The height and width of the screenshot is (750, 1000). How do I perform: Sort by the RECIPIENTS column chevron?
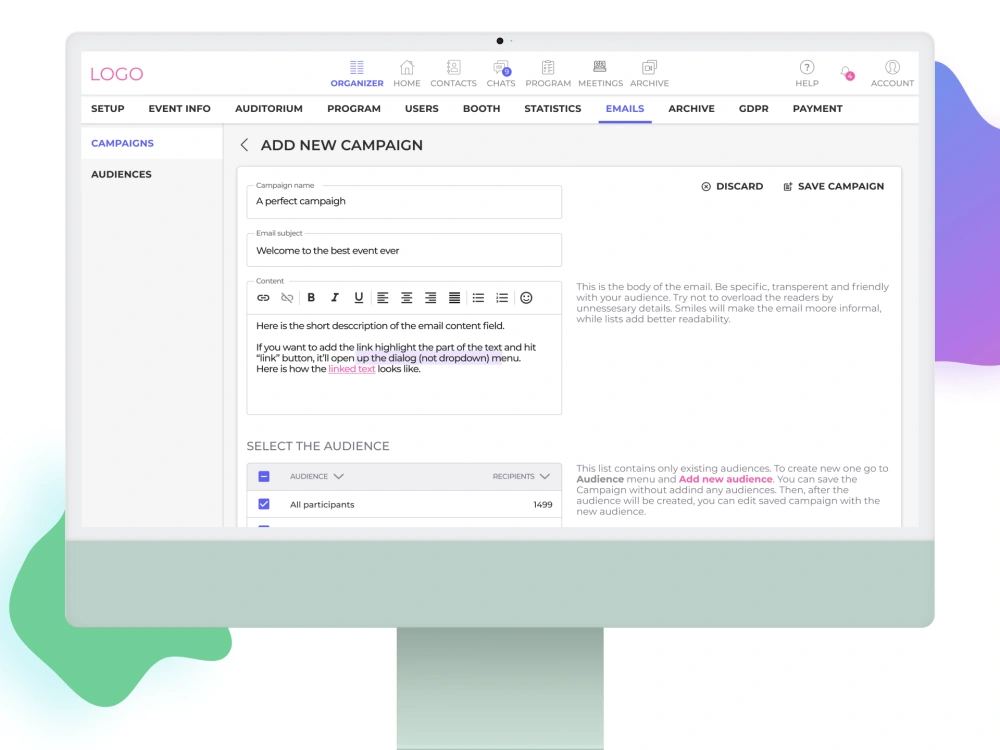[545, 476]
